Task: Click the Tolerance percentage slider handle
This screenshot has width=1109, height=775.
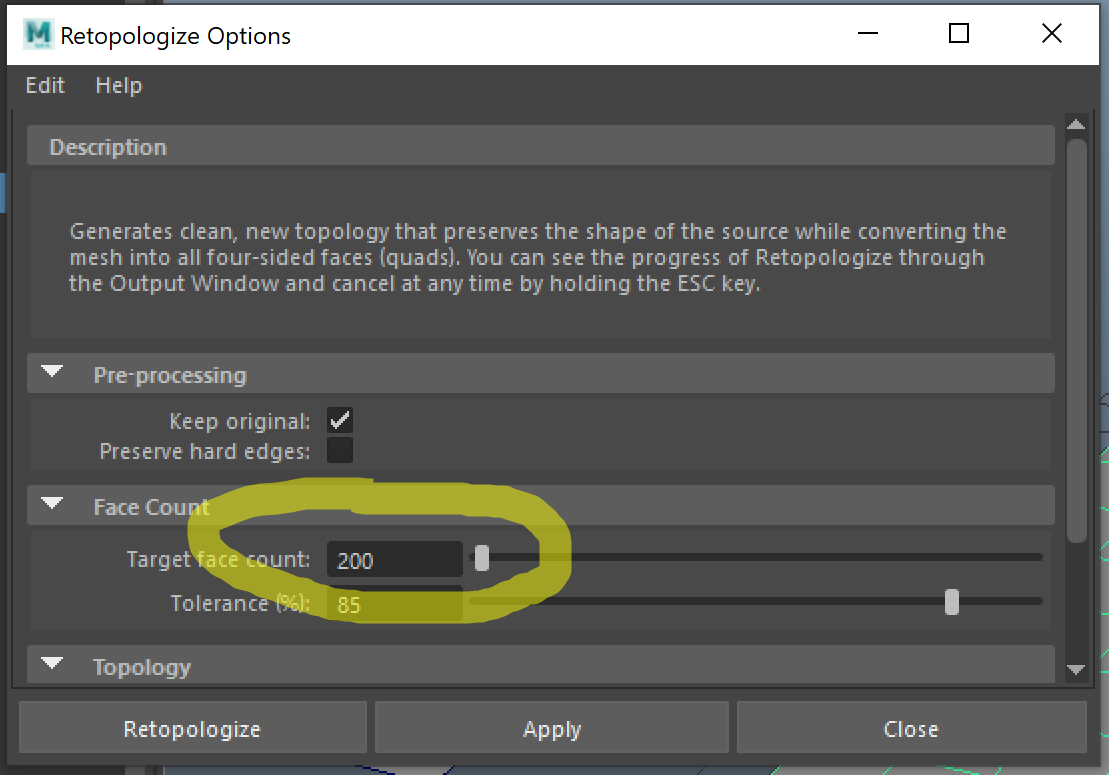Action: (x=951, y=602)
